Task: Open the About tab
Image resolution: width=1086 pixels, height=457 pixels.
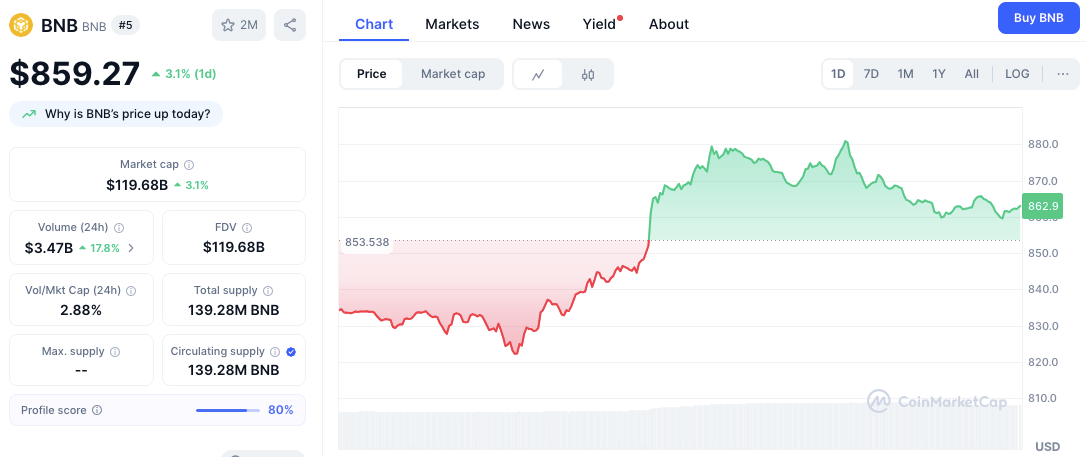Action: [668, 24]
